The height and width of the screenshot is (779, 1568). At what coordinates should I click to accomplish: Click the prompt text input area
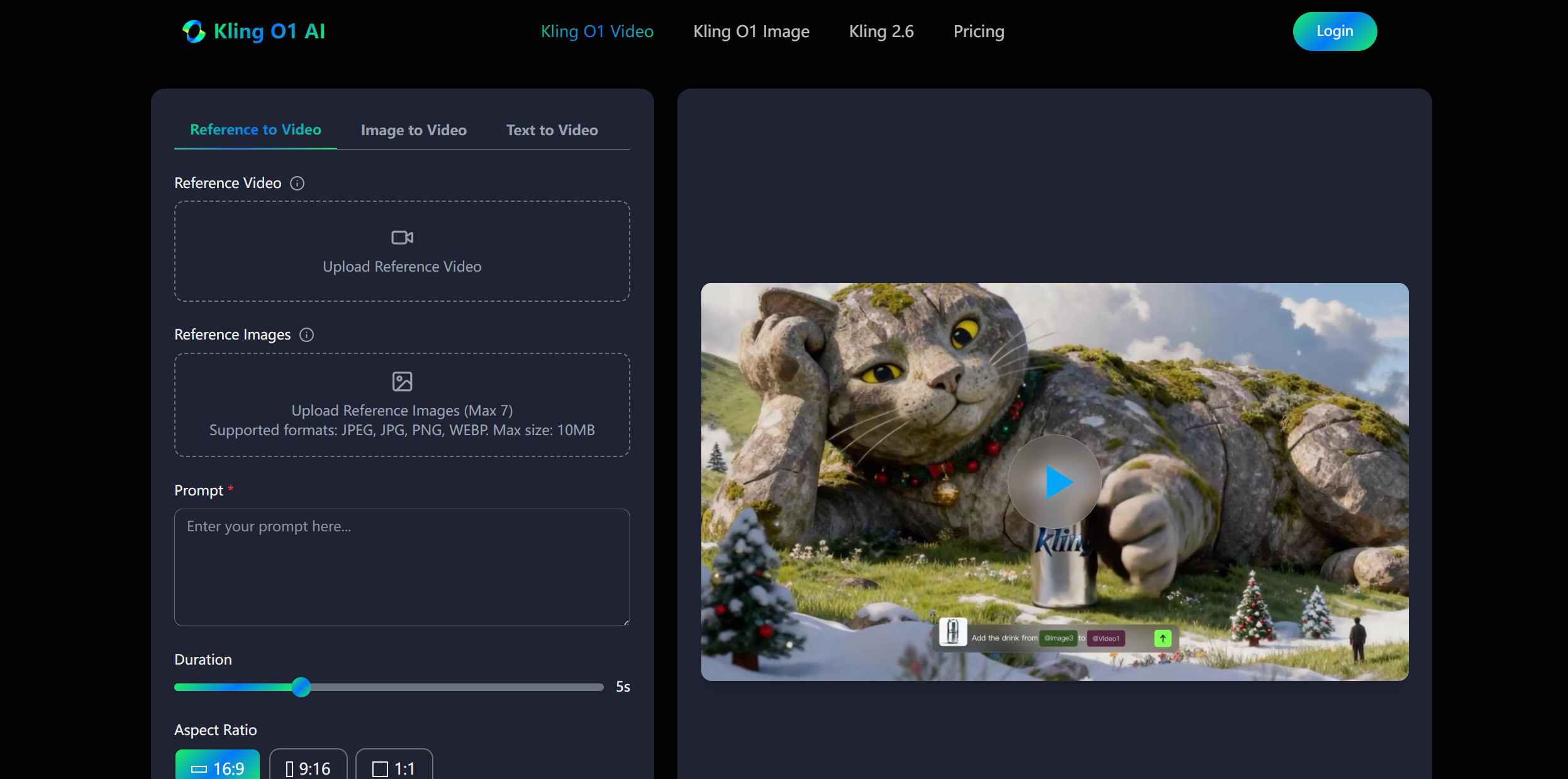tap(401, 566)
